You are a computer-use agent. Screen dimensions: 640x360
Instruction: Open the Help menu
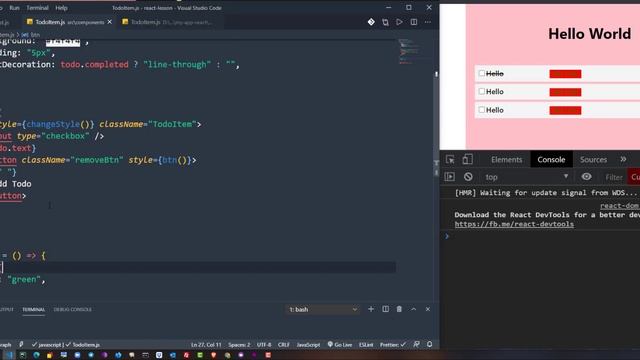(61, 8)
